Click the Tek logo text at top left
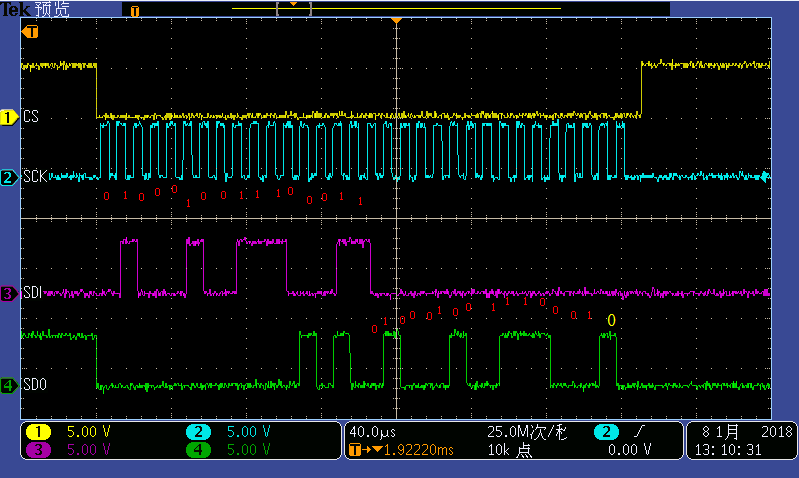The height and width of the screenshot is (478, 799). (15, 9)
